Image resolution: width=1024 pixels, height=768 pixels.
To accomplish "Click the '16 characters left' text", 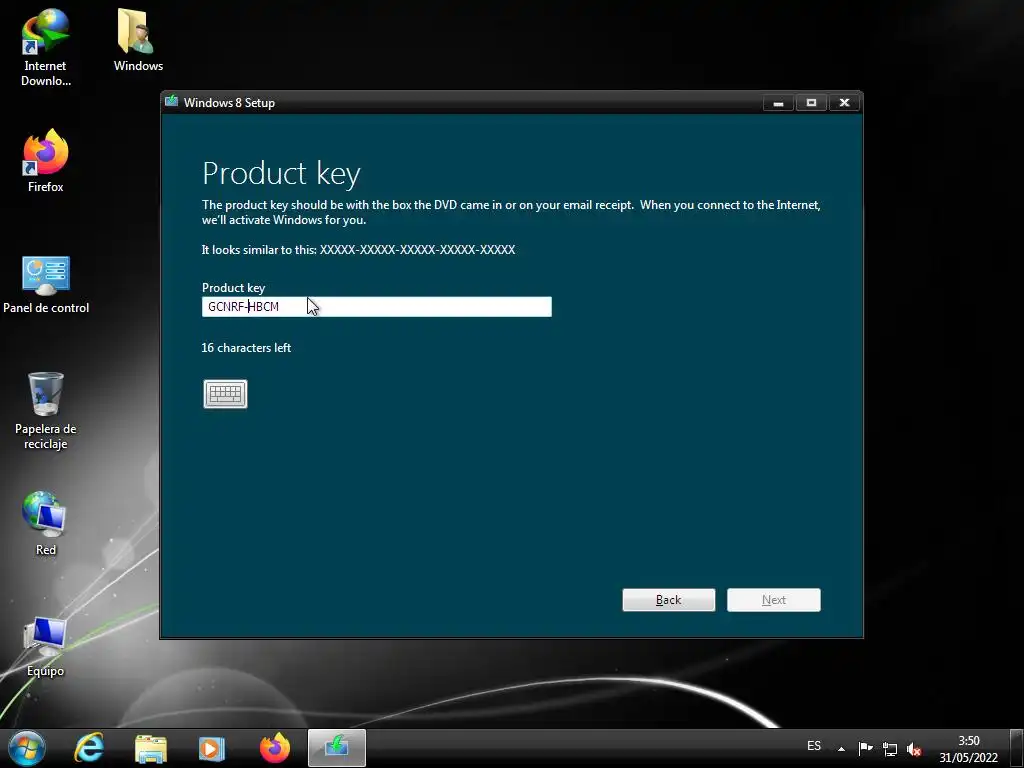I will coord(246,347).
